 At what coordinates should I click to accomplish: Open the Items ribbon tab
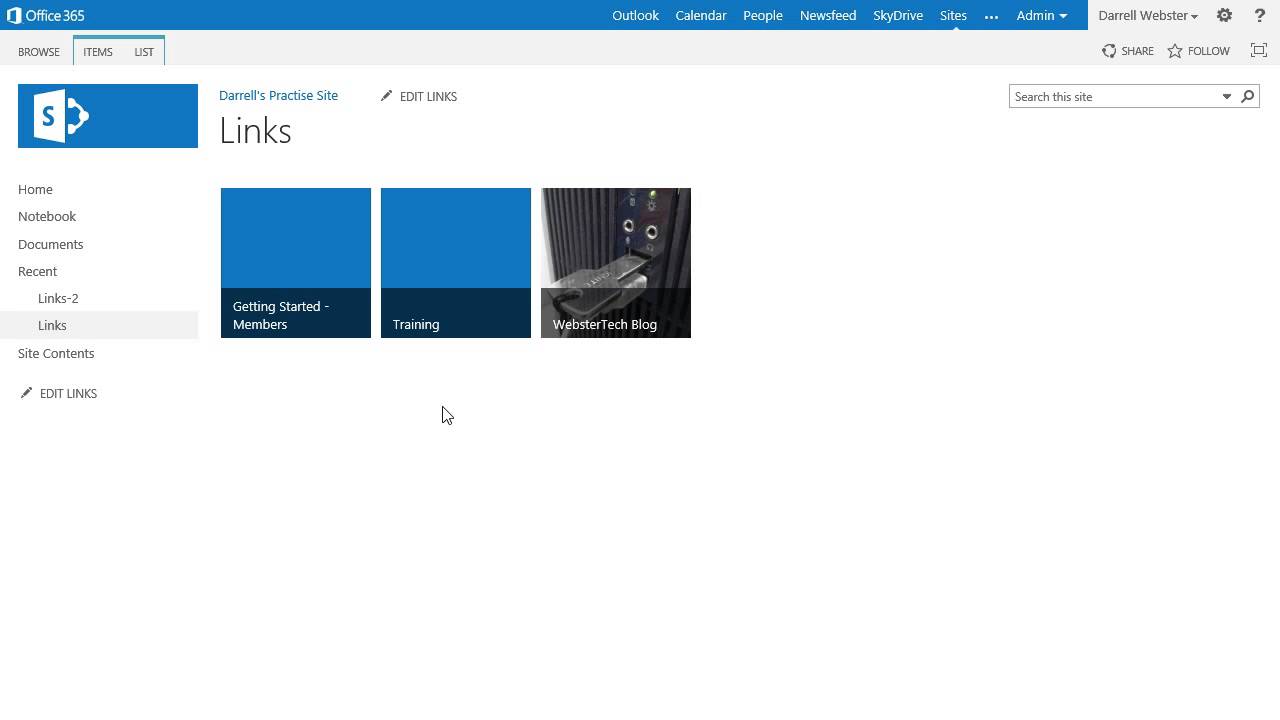click(x=98, y=52)
